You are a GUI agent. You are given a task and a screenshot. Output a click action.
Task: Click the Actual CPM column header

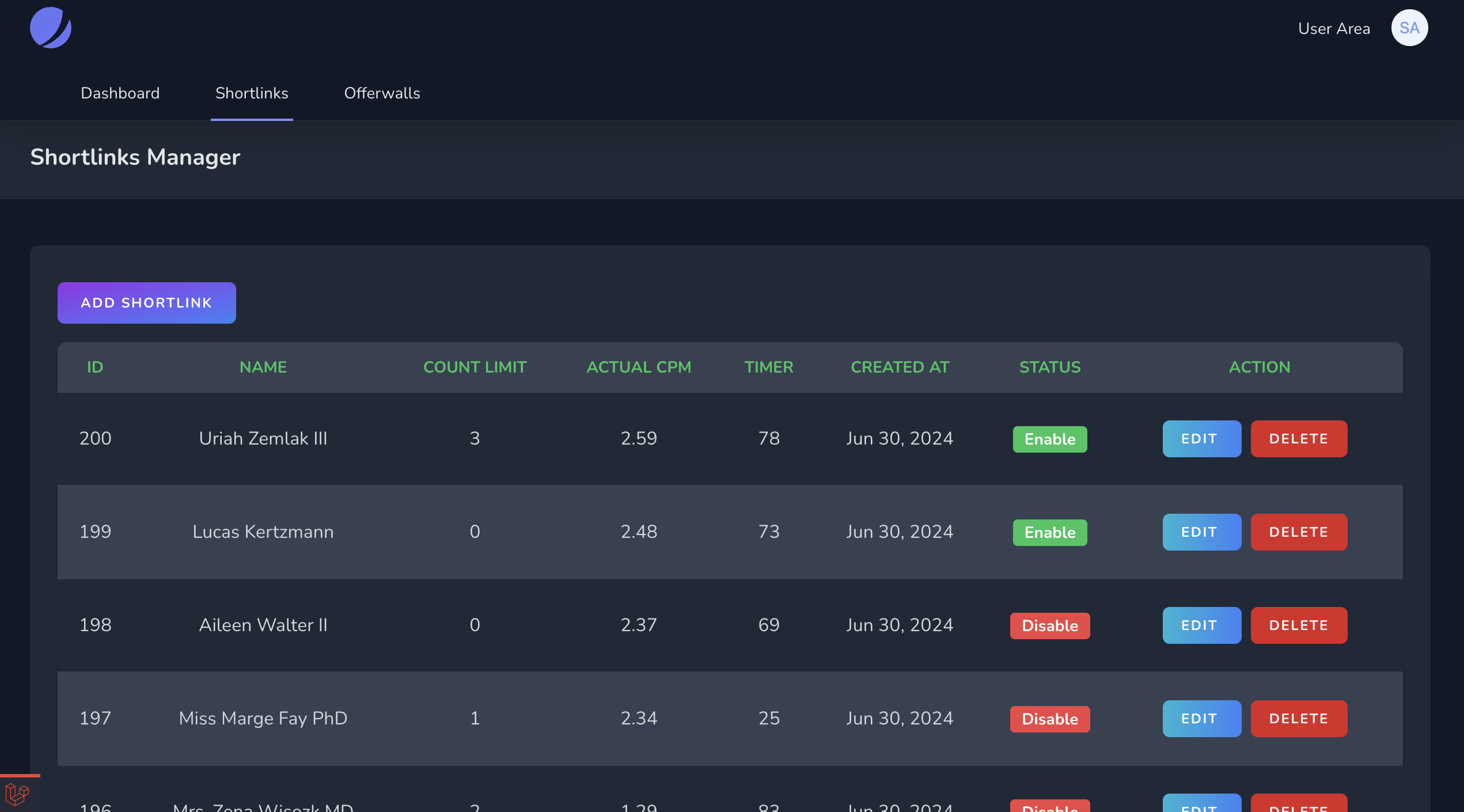click(638, 367)
